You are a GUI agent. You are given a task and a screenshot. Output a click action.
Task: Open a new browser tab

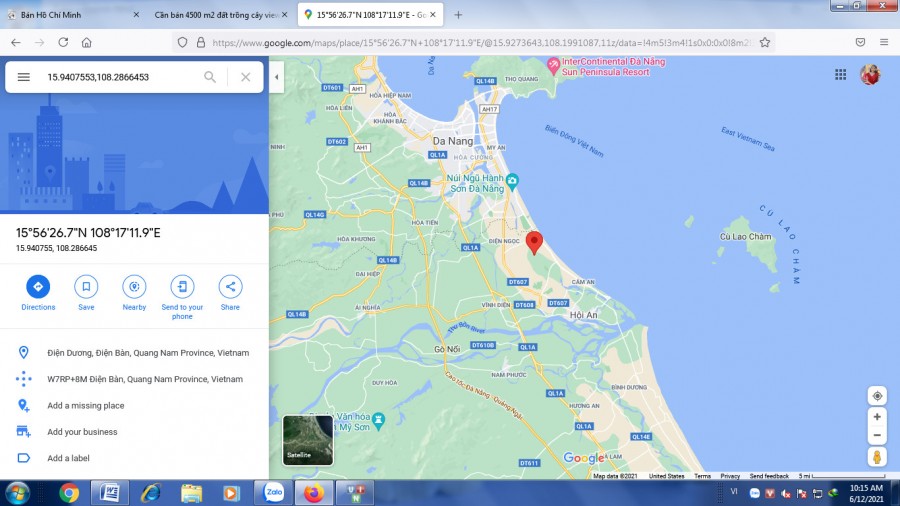click(x=458, y=15)
